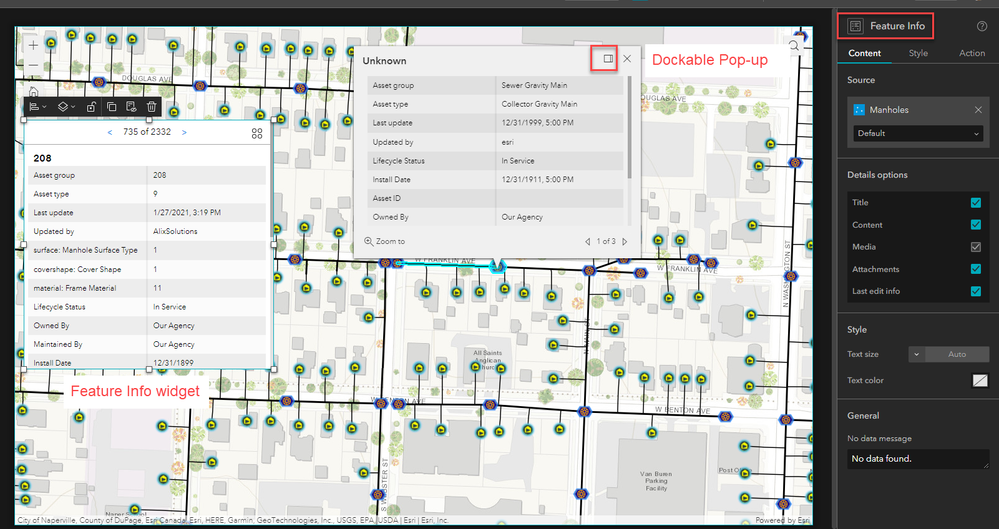The height and width of the screenshot is (529, 999).
Task: Select the widget's 'Lifecycle Status' row label
Action: tap(59, 307)
